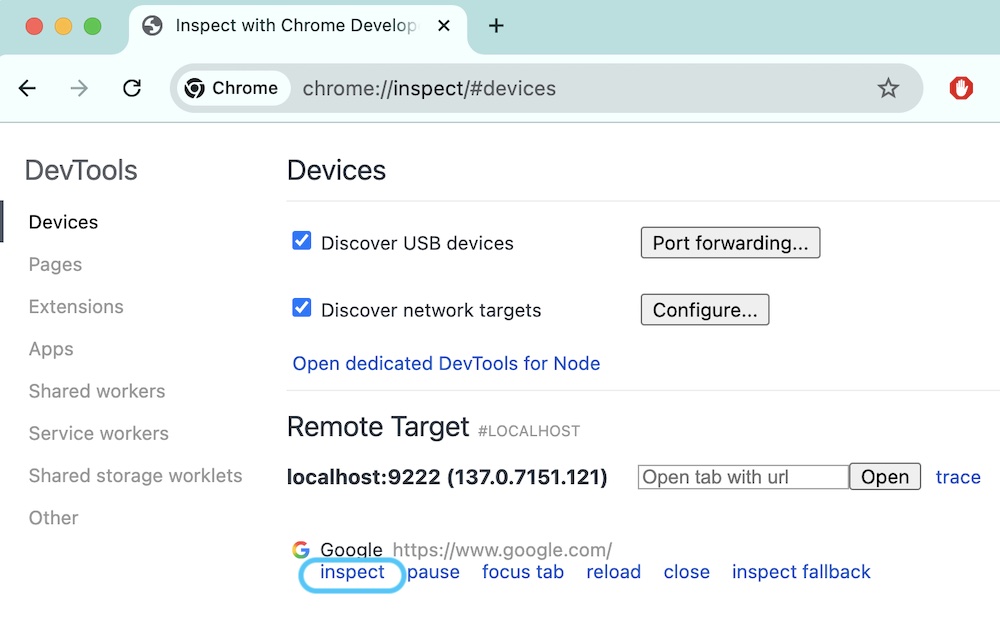Click the Chrome site info chip
Viewport: 1000px width, 622px height.
click(x=232, y=88)
